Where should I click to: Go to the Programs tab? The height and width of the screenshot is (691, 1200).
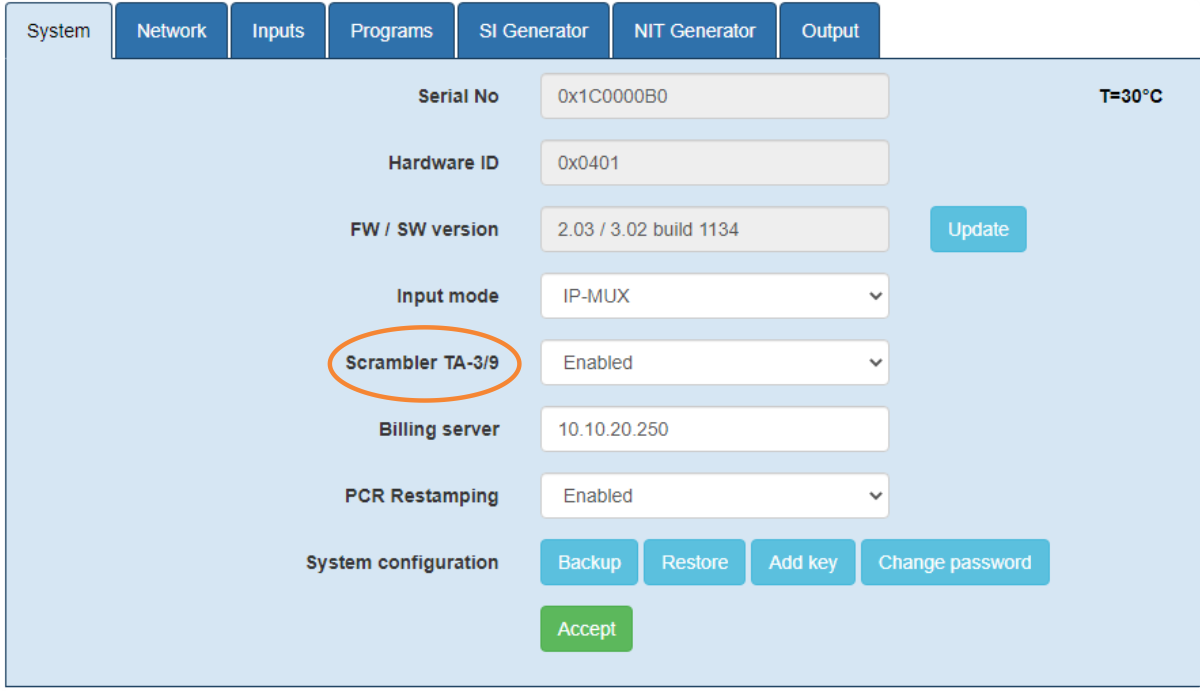[391, 31]
